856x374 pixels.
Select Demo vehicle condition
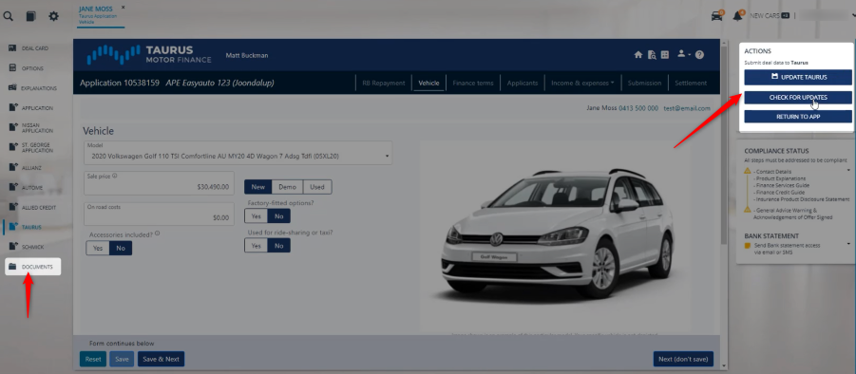287,187
